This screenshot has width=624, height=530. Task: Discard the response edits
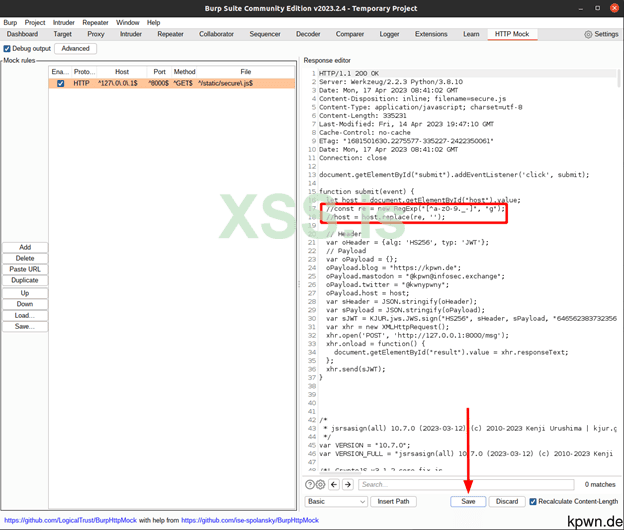[x=507, y=501]
